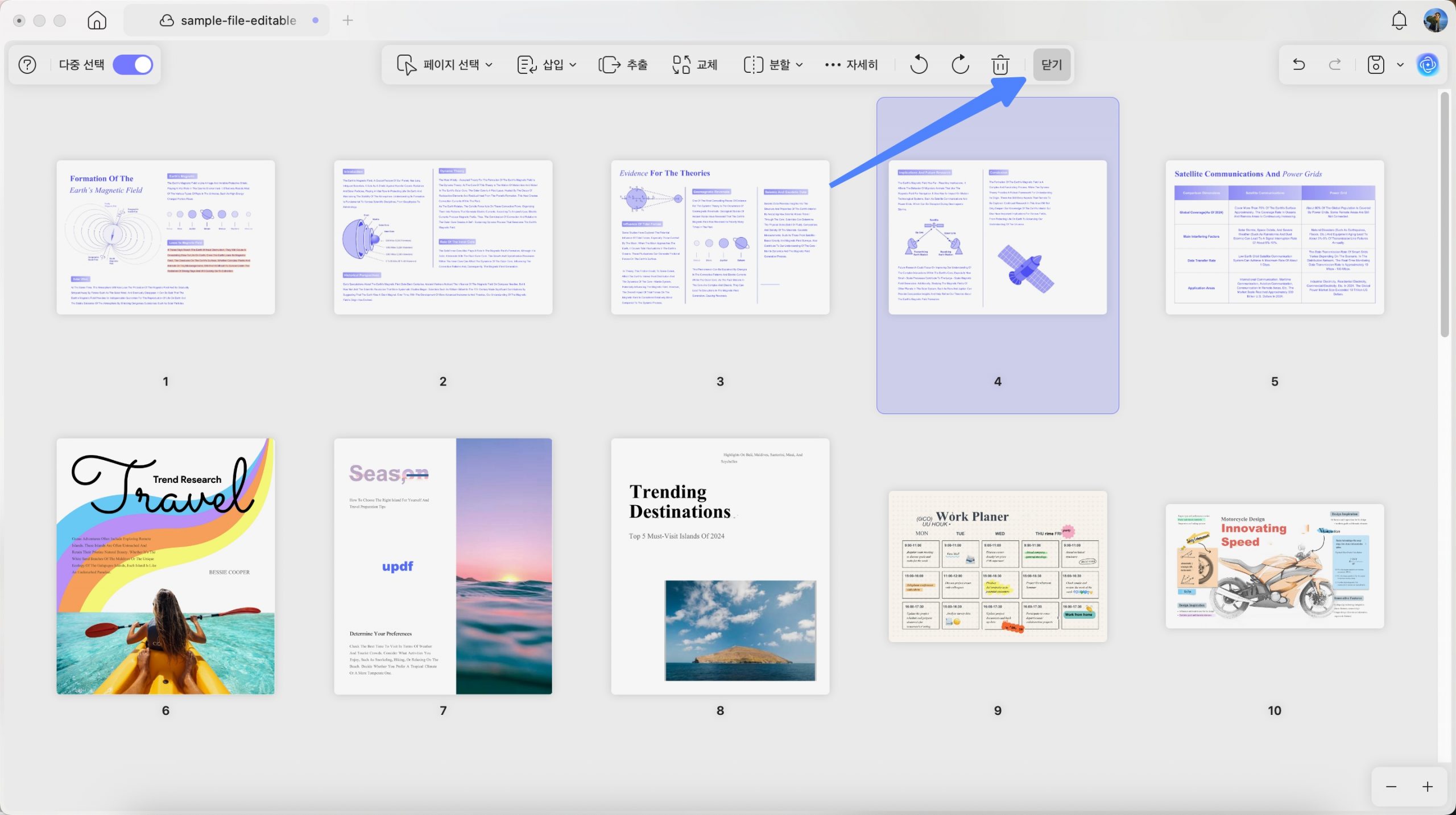Redo the last action
The width and height of the screenshot is (1456, 815).
point(1335,65)
